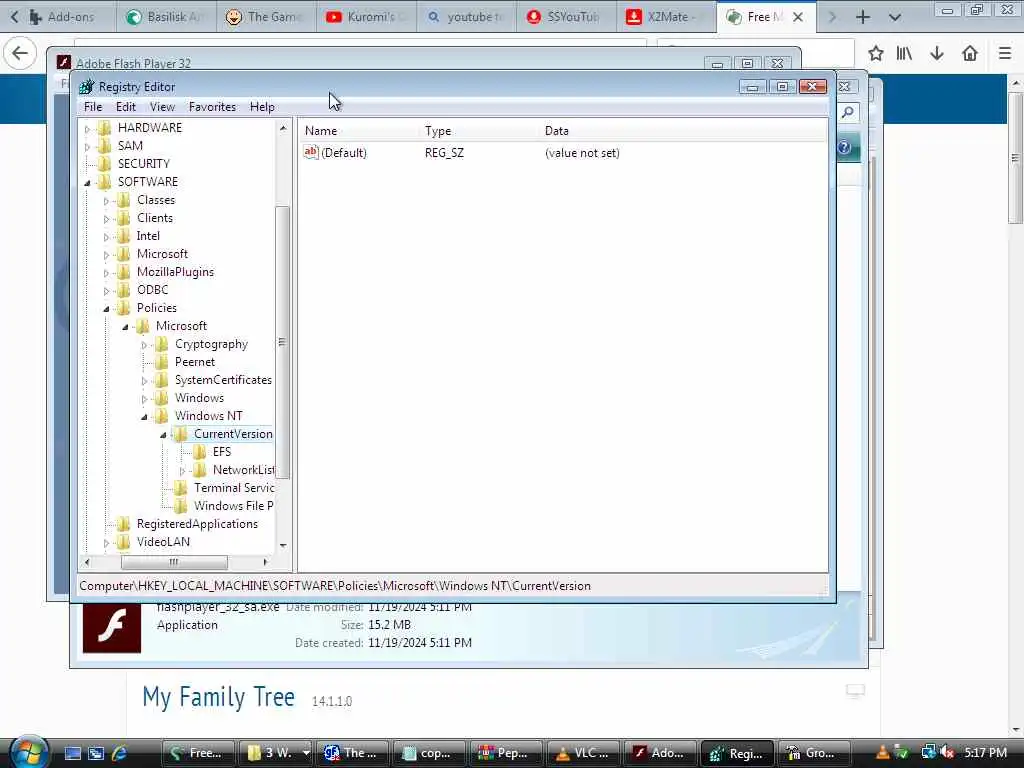Click the (value not set) data cell

pos(582,153)
